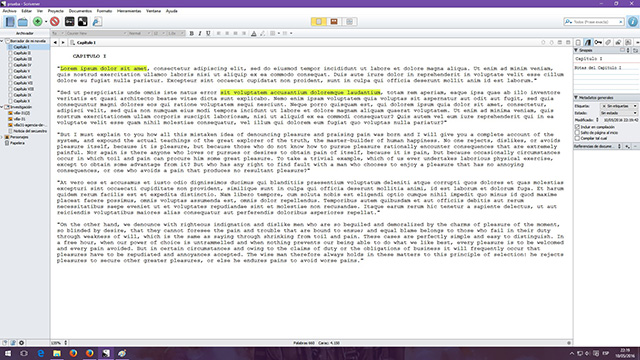Image resolution: width=640 pixels, height=360 pixels.
Task: Change text color icon
Action: pyautogui.click(x=253, y=33)
